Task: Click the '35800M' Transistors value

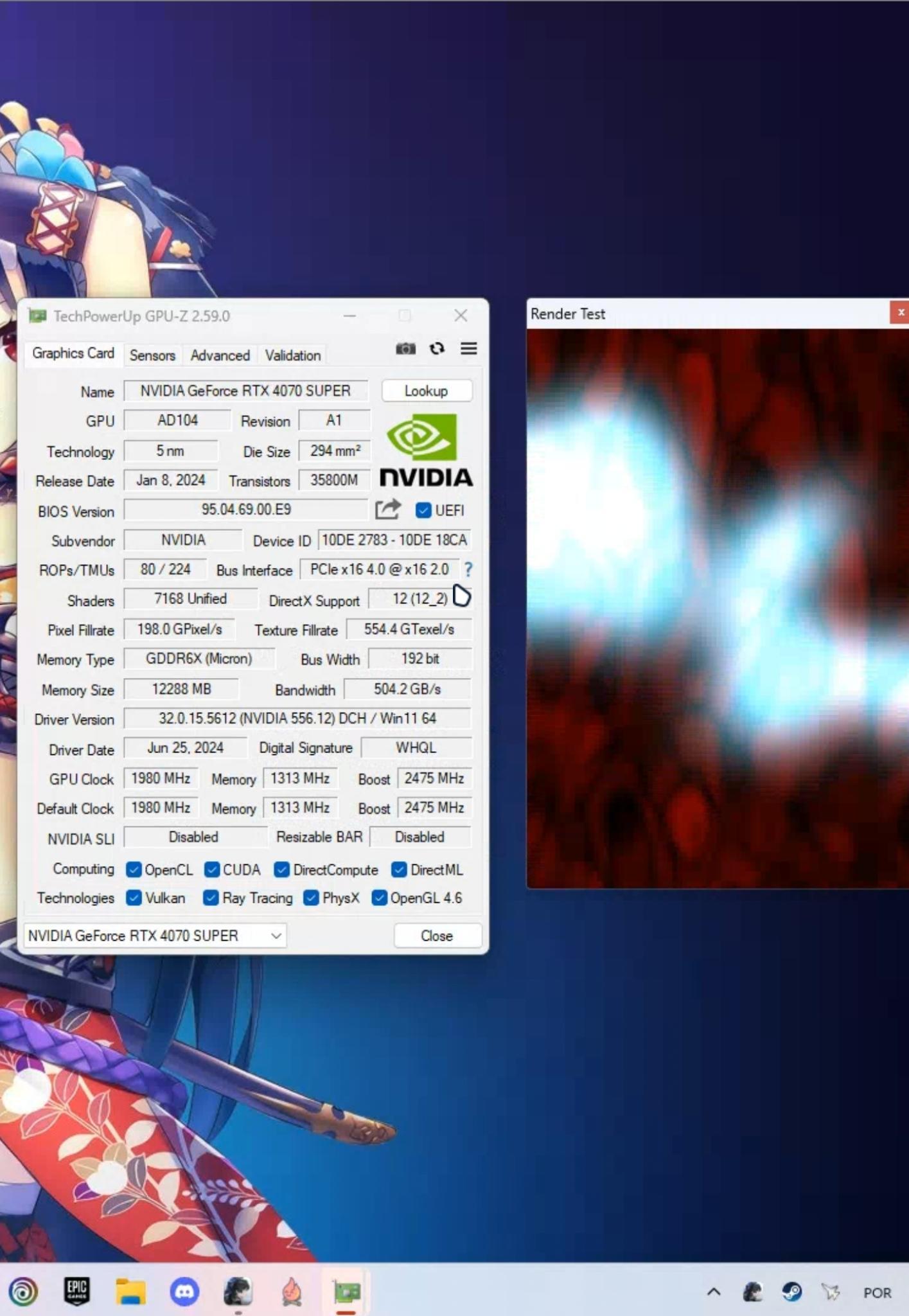Action: 334,480
